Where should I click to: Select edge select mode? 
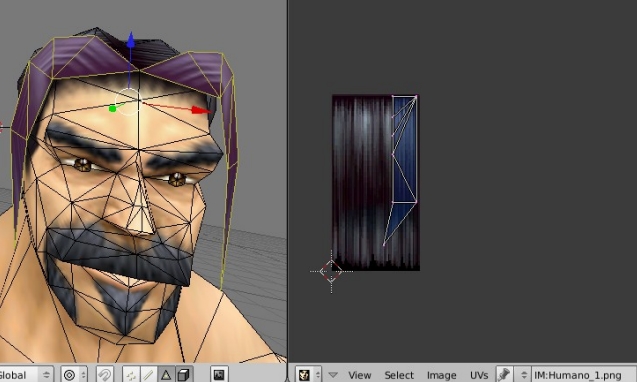click(x=148, y=374)
